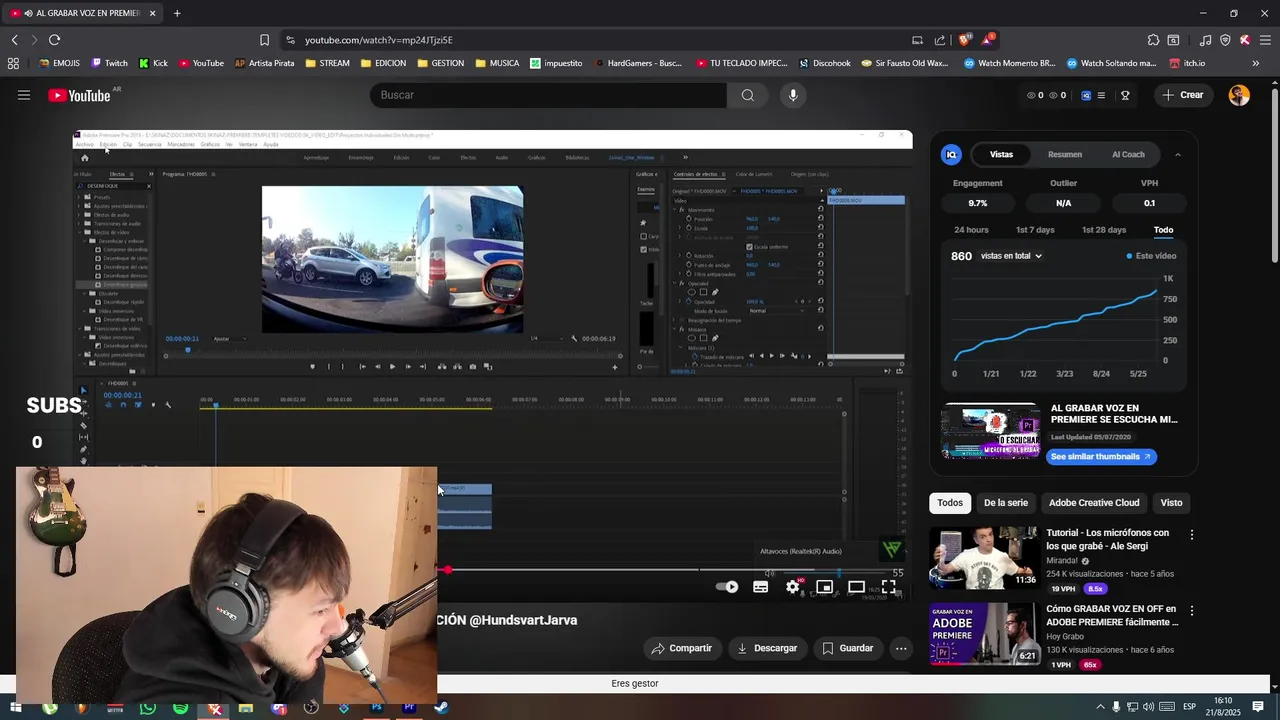Open new tab with plus button
Screen dimensions: 1280x720
[177, 13]
